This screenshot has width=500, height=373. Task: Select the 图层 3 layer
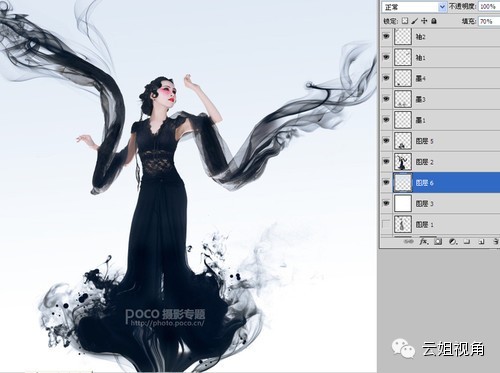click(440, 204)
